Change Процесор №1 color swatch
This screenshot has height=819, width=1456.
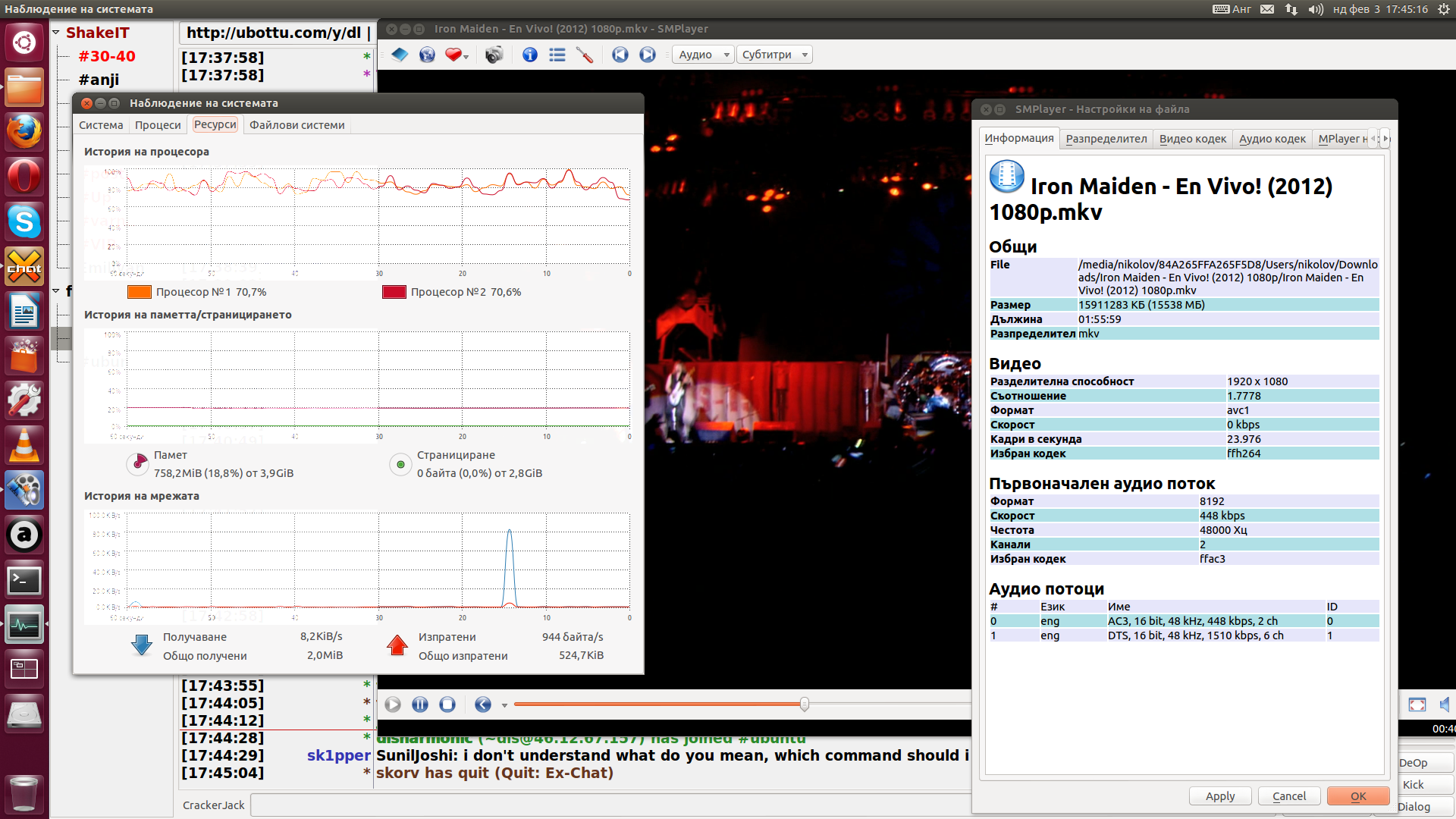(140, 292)
